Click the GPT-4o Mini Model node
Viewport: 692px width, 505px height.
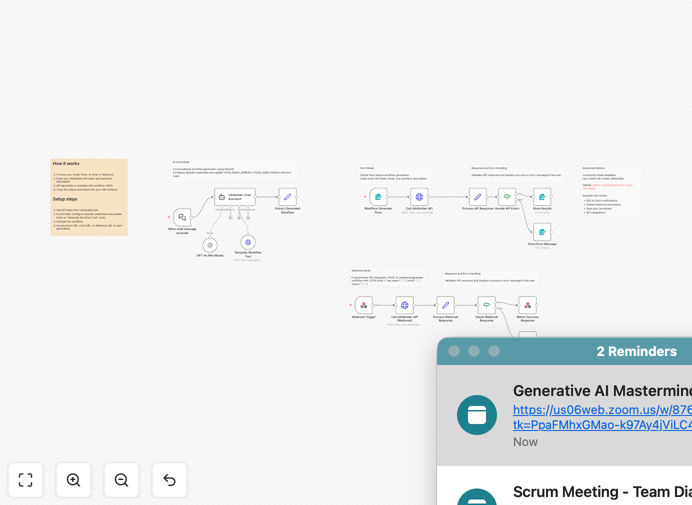coord(210,245)
